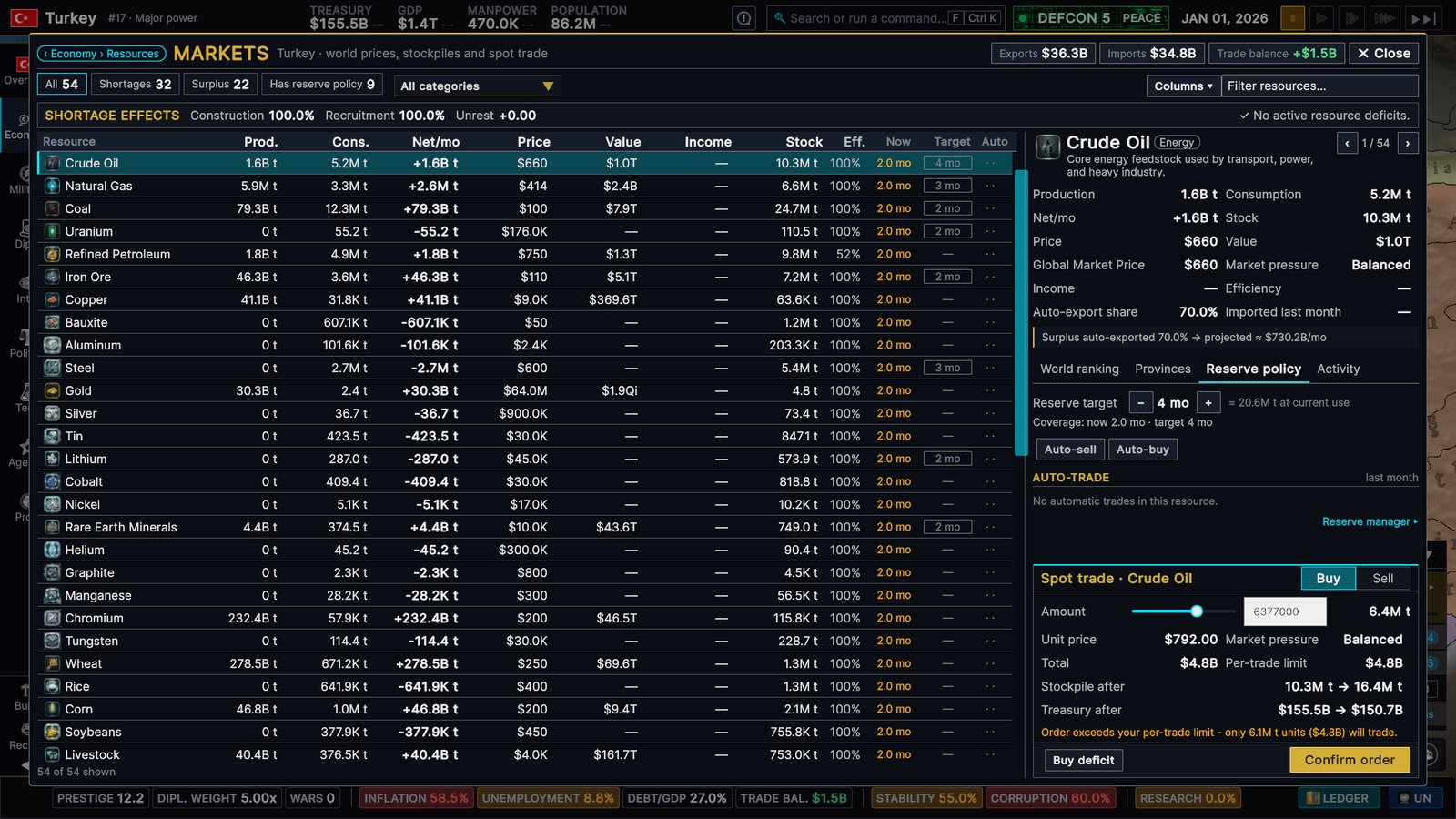1456x819 pixels.
Task: Decrease the reserve target months
Action: (x=1141, y=402)
